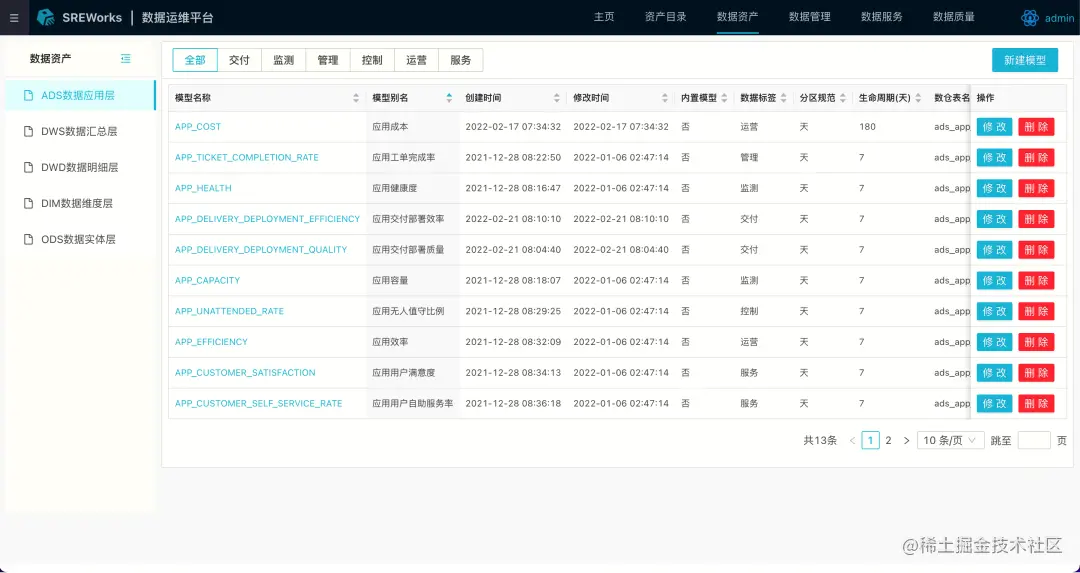Go to next page arrow
This screenshot has width=1080, height=573.
pyautogui.click(x=906, y=441)
